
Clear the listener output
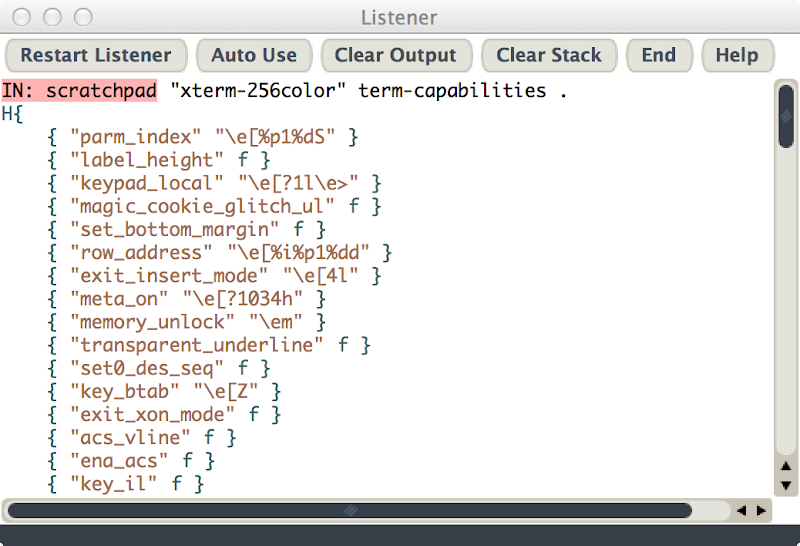[395, 55]
